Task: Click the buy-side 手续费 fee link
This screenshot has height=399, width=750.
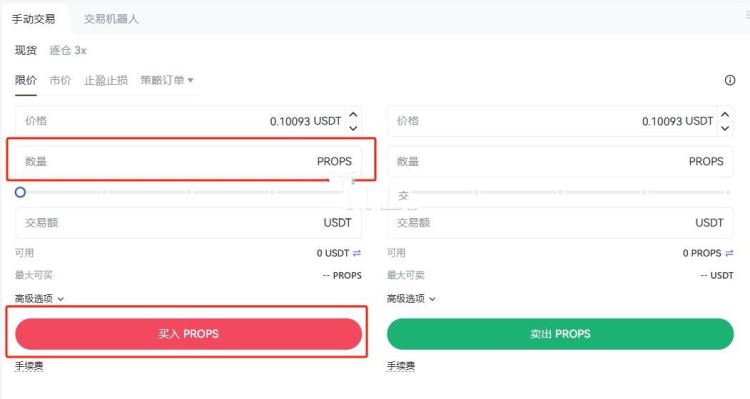Action: pos(29,366)
